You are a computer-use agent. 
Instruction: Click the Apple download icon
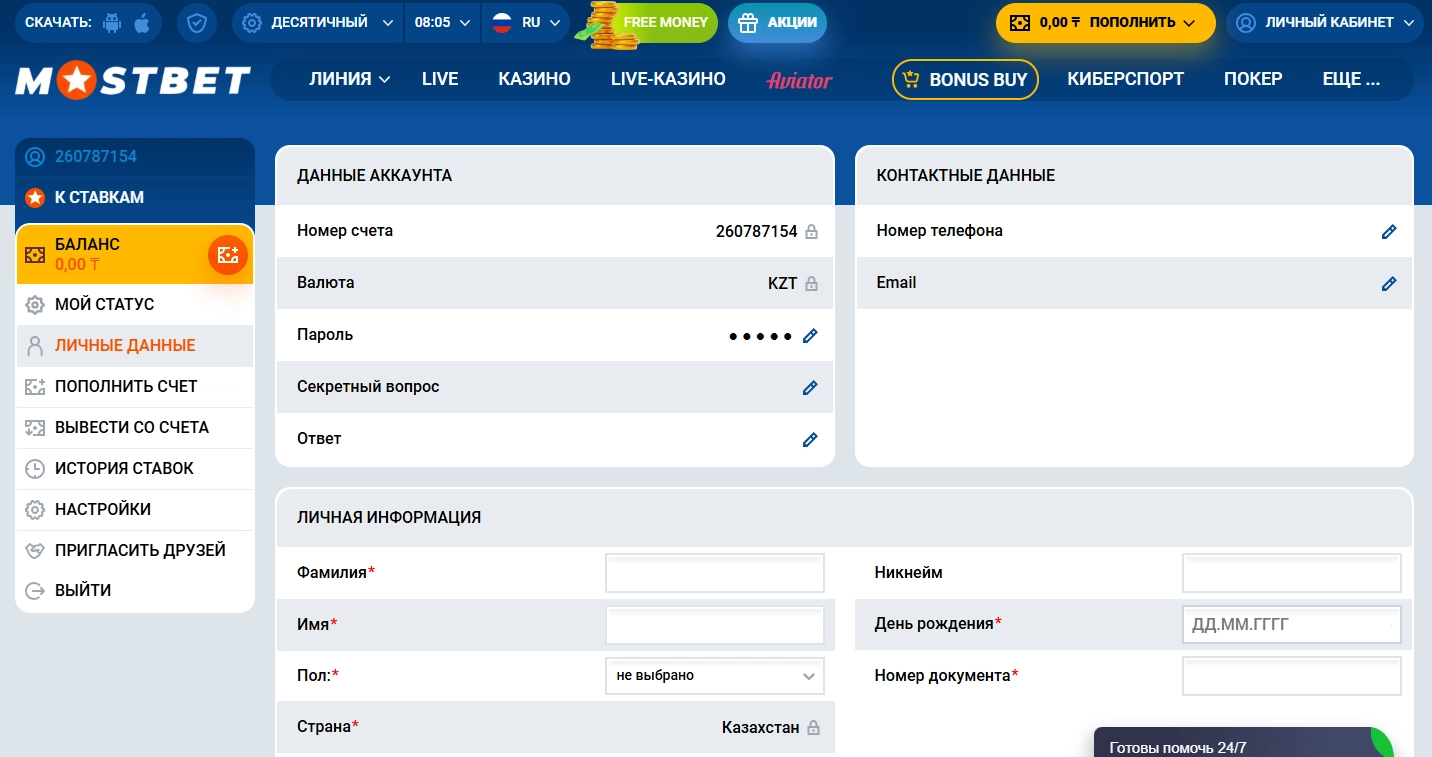pyautogui.click(x=142, y=22)
